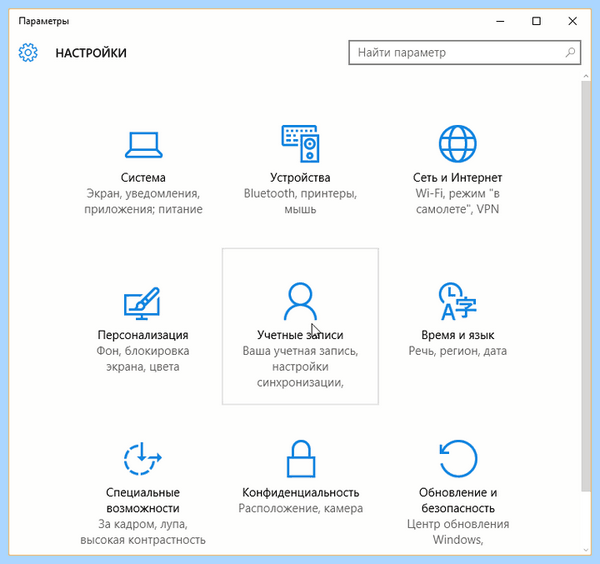Click the Параметры window title

(x=44, y=21)
